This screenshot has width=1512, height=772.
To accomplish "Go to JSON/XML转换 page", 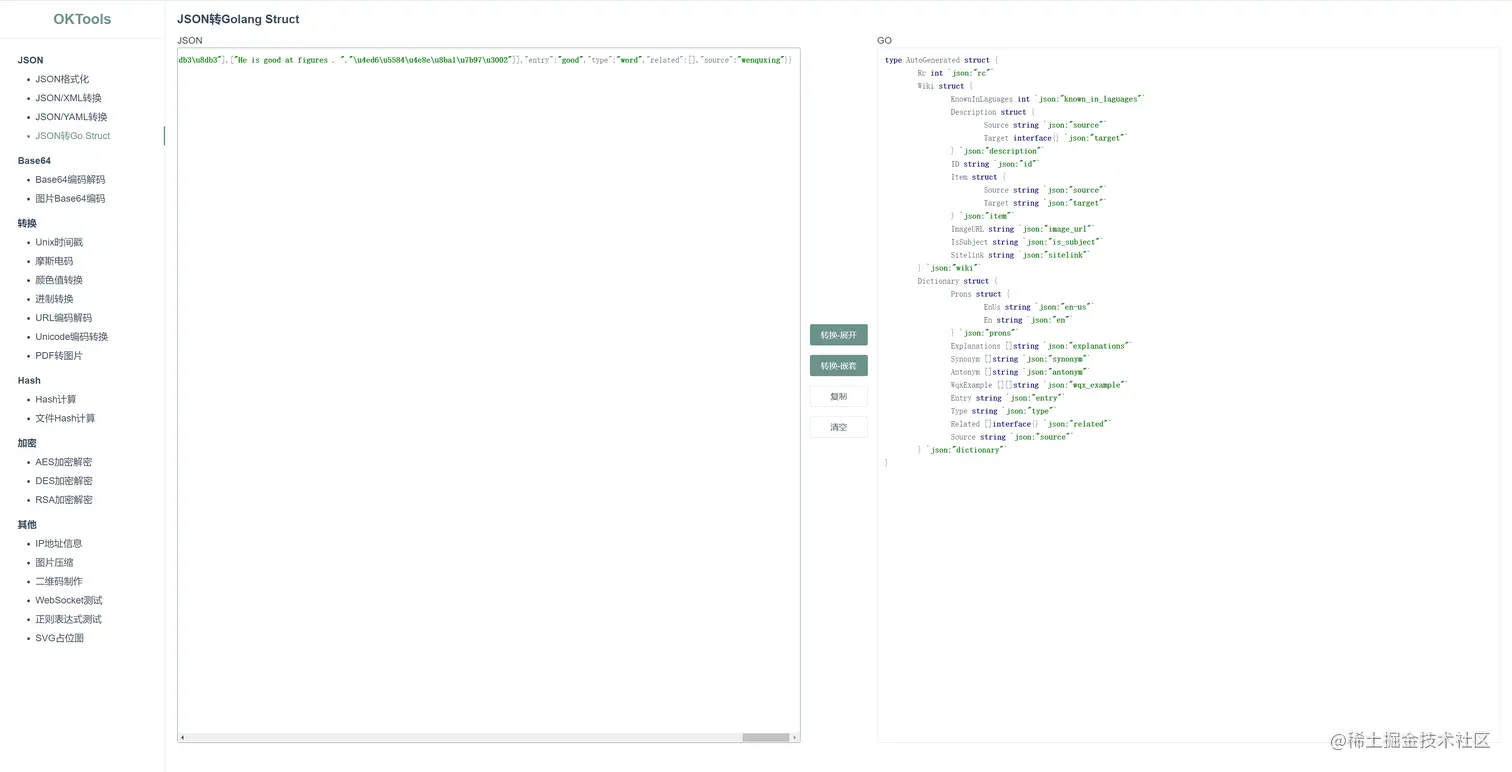I will pos(68,98).
